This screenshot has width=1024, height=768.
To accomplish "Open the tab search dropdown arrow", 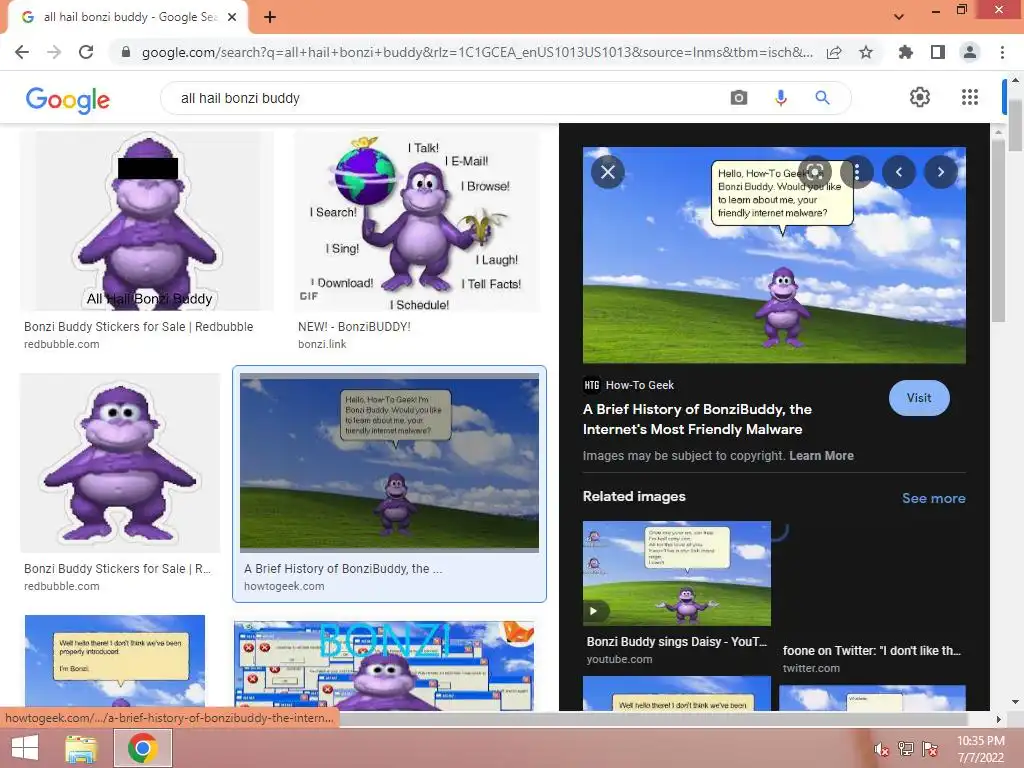I will (899, 16).
